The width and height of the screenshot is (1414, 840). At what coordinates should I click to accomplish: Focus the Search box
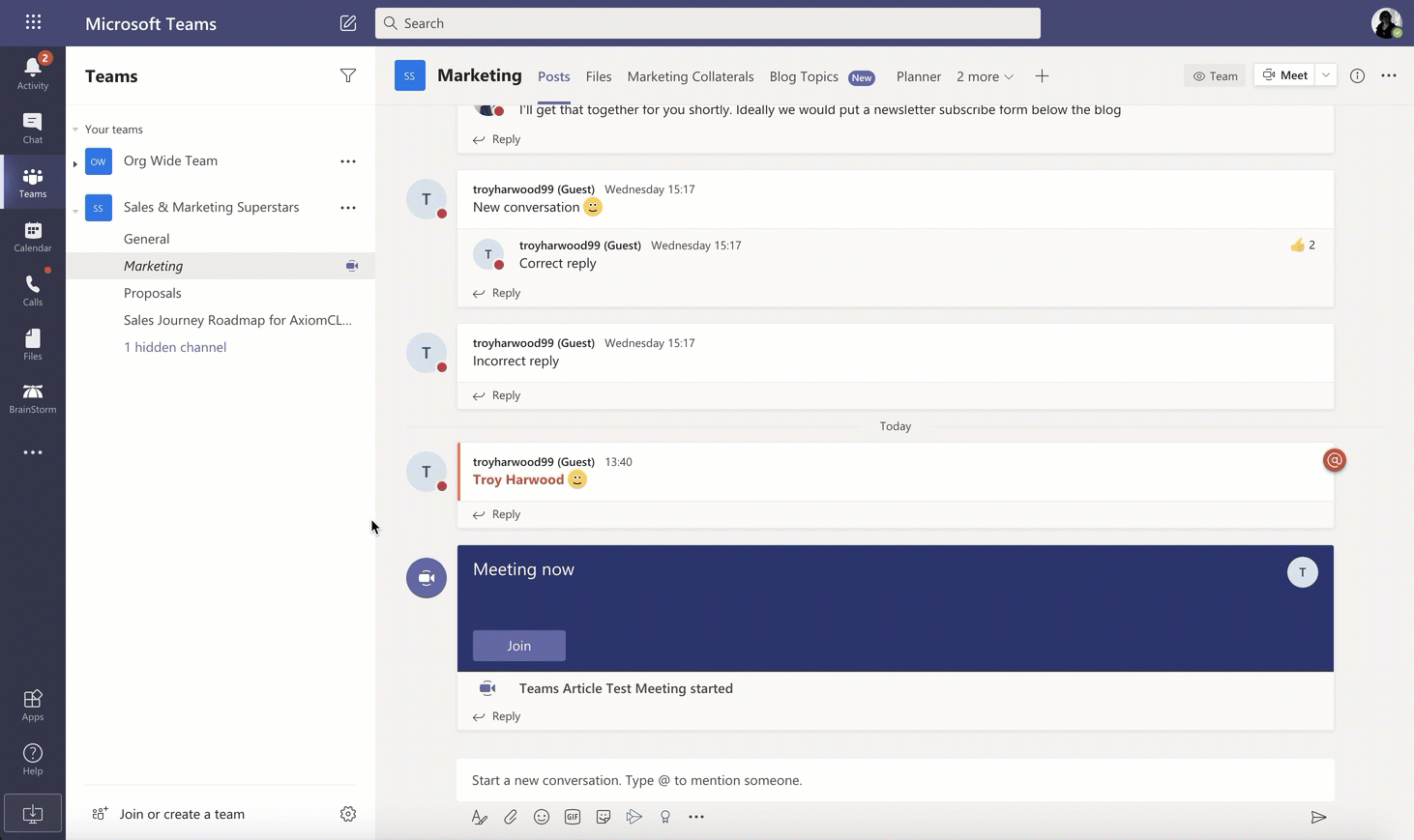coord(708,23)
